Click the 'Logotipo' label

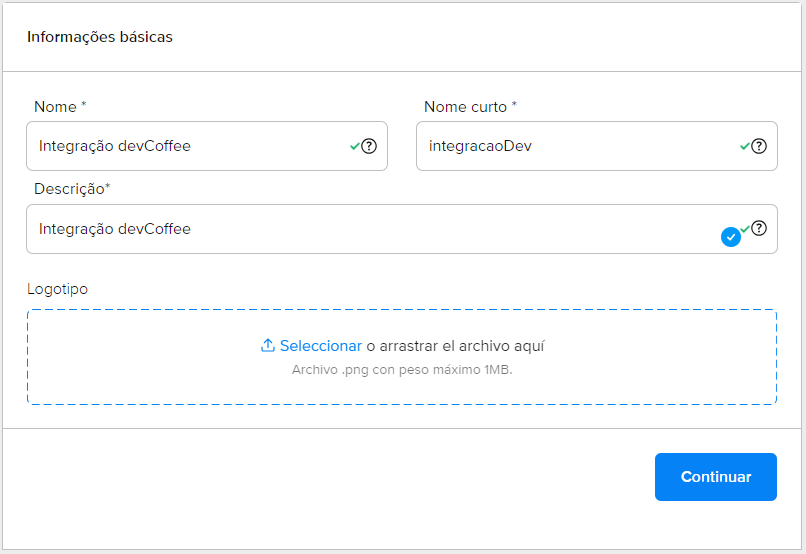point(57,289)
